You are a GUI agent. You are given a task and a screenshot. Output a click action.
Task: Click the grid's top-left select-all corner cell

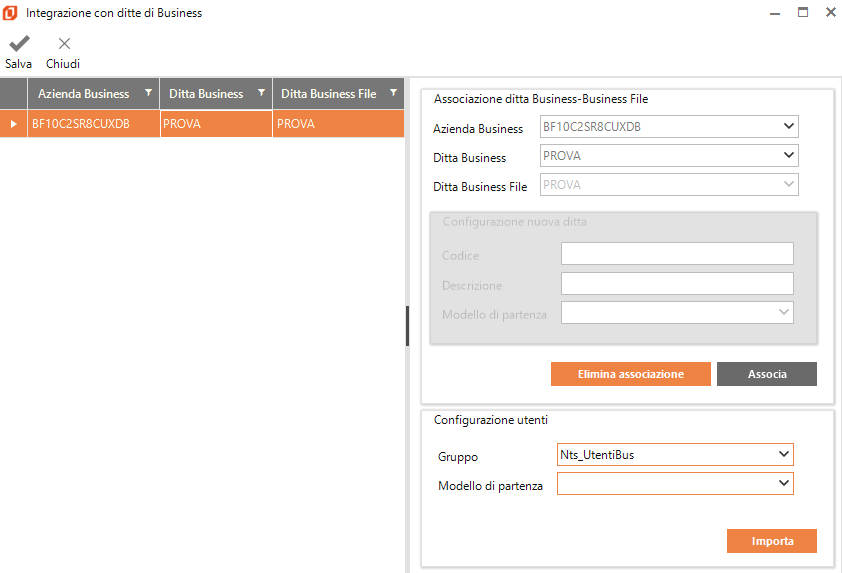pos(13,93)
